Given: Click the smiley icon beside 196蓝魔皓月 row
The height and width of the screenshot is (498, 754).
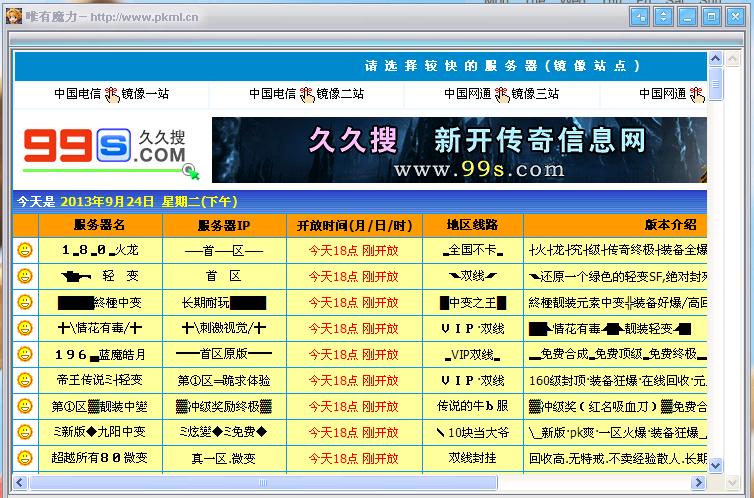Looking at the screenshot, I should click(x=25, y=354).
